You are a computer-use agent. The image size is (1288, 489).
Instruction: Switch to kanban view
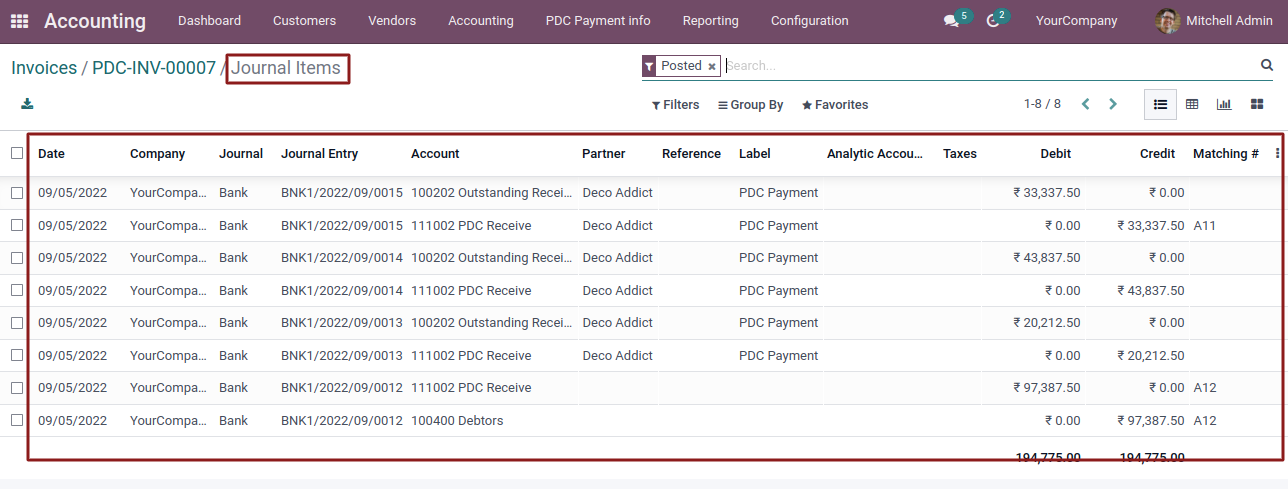pos(1257,104)
